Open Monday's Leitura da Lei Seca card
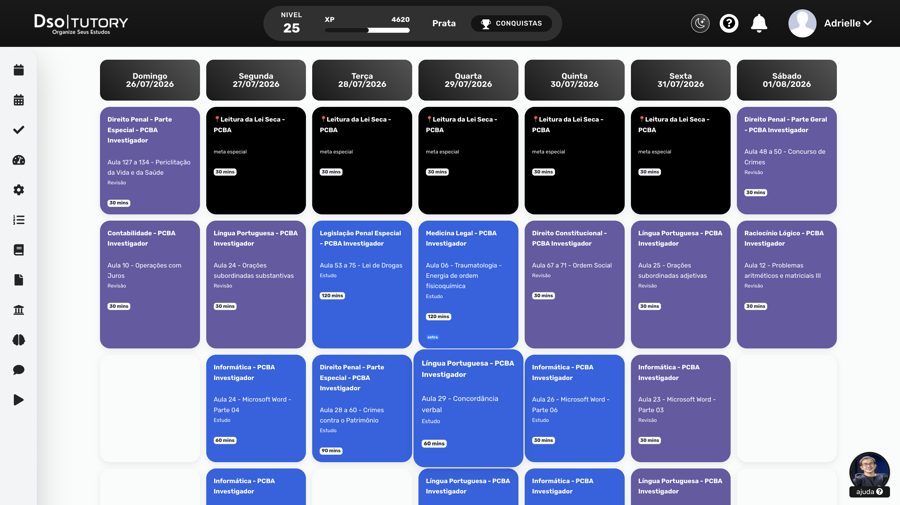This screenshot has height=505, width=900. tap(256, 160)
